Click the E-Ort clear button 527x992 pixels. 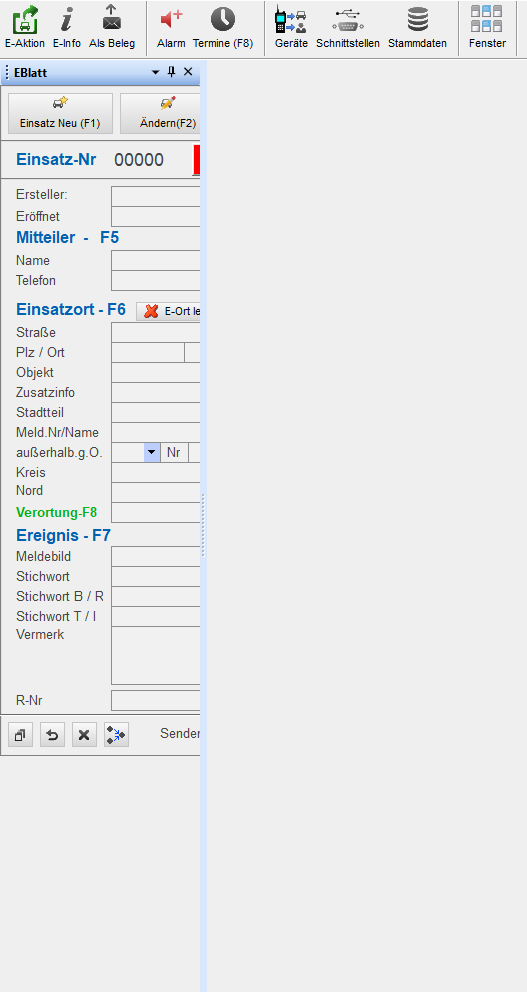tap(168, 311)
